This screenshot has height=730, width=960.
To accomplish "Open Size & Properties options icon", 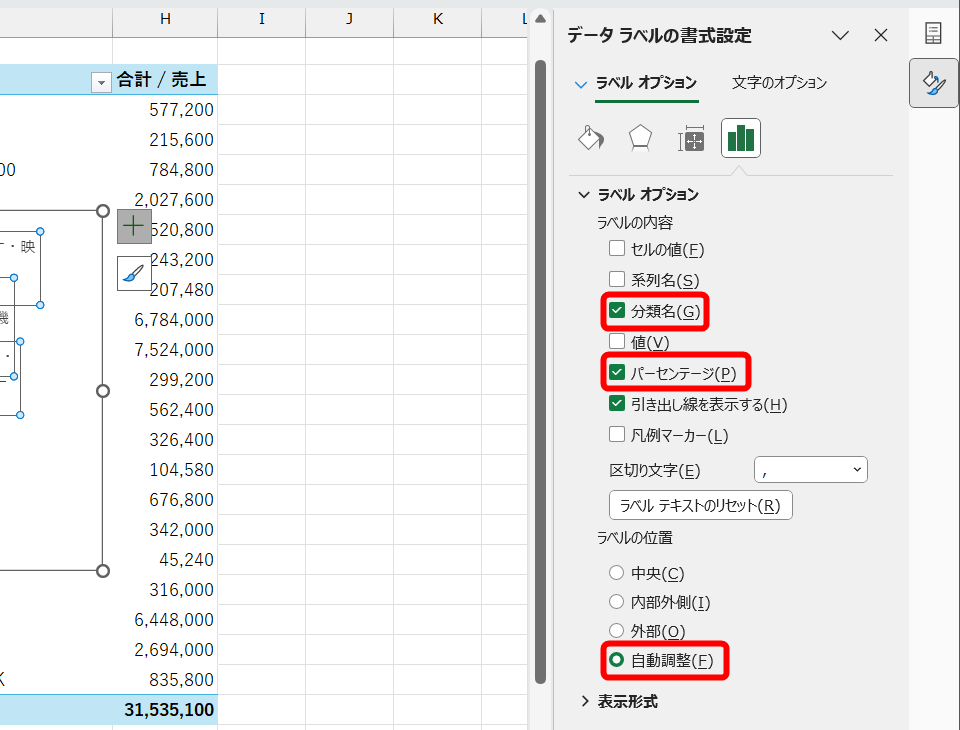I will pyautogui.click(x=691, y=138).
